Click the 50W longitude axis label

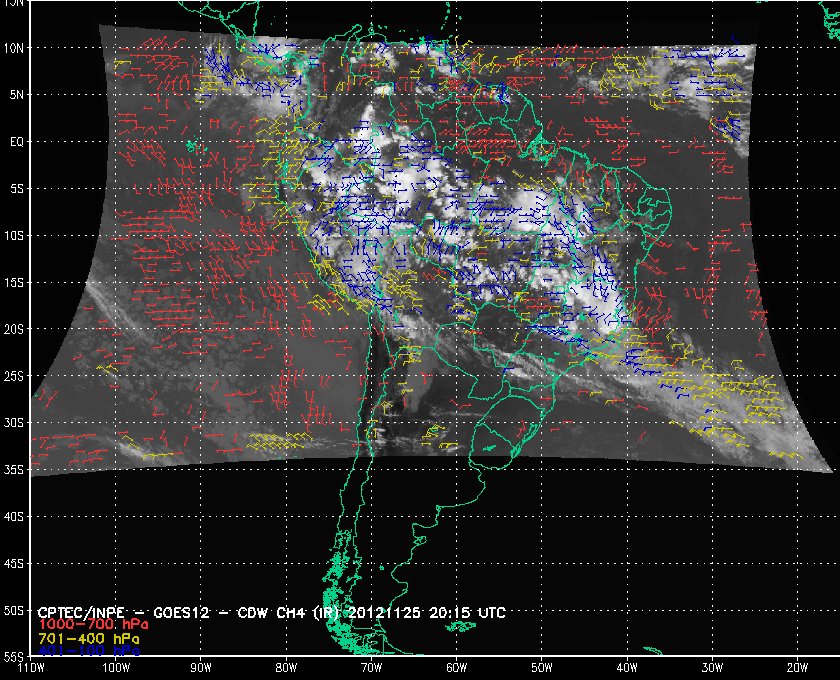[541, 667]
